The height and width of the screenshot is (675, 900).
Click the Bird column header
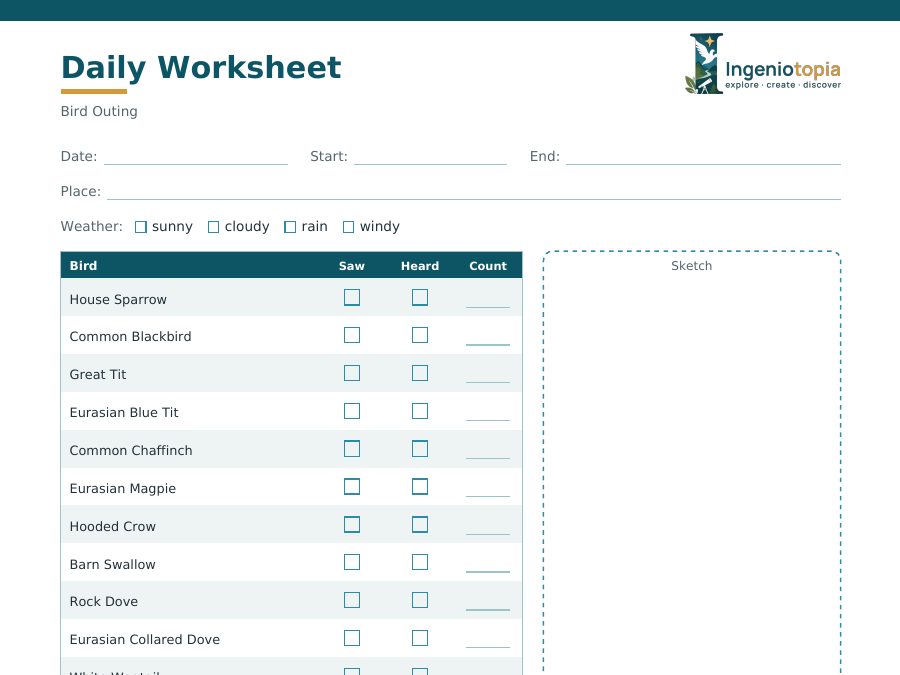tap(83, 266)
